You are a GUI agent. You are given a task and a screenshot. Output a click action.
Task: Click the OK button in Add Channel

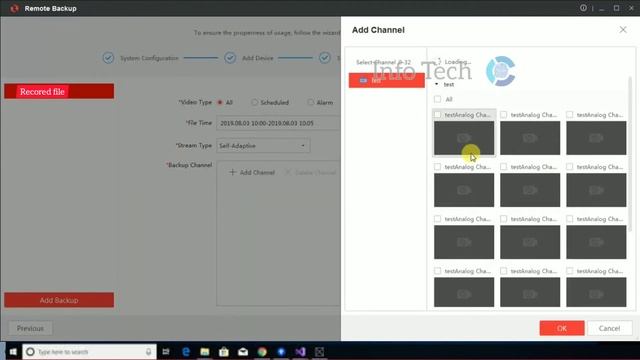click(562, 328)
